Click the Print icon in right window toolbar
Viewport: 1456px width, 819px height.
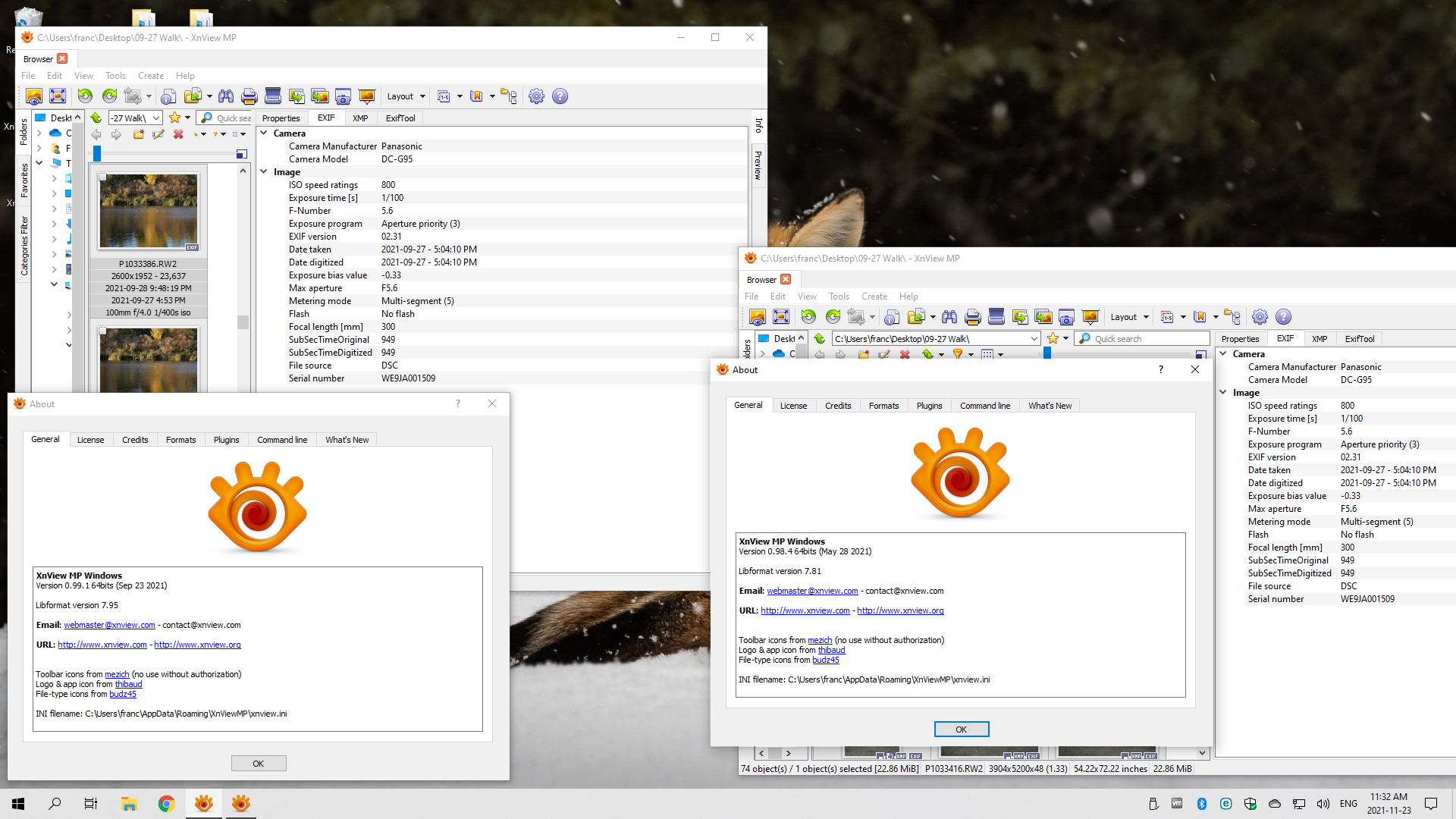coord(973,317)
